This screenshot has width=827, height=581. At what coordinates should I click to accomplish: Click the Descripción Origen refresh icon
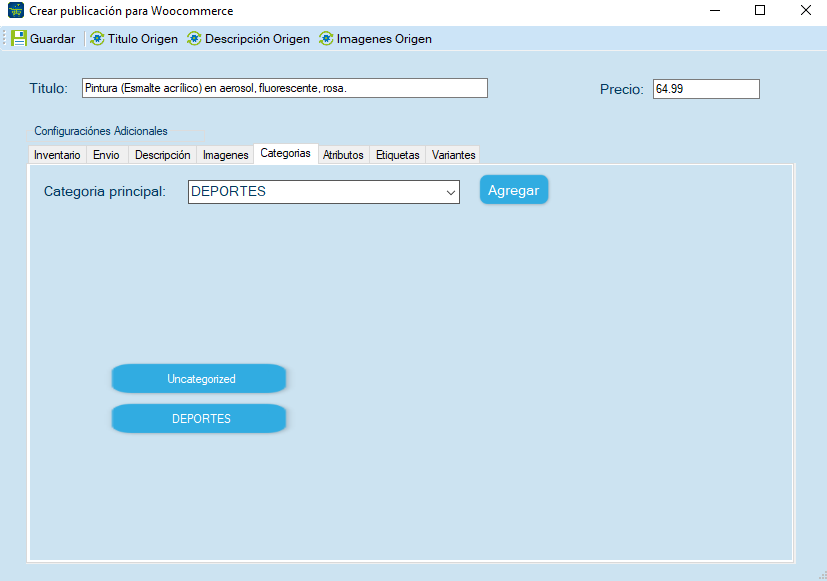[x=194, y=38]
